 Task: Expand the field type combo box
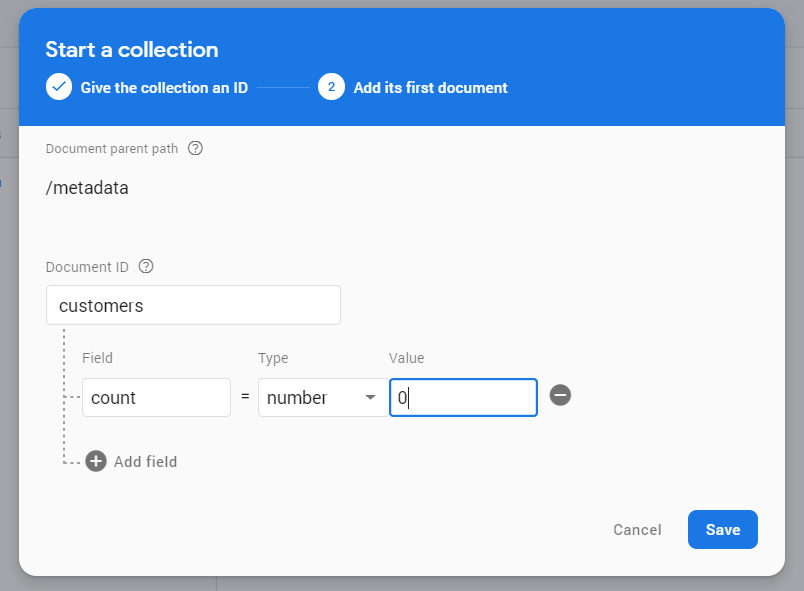coord(322,398)
